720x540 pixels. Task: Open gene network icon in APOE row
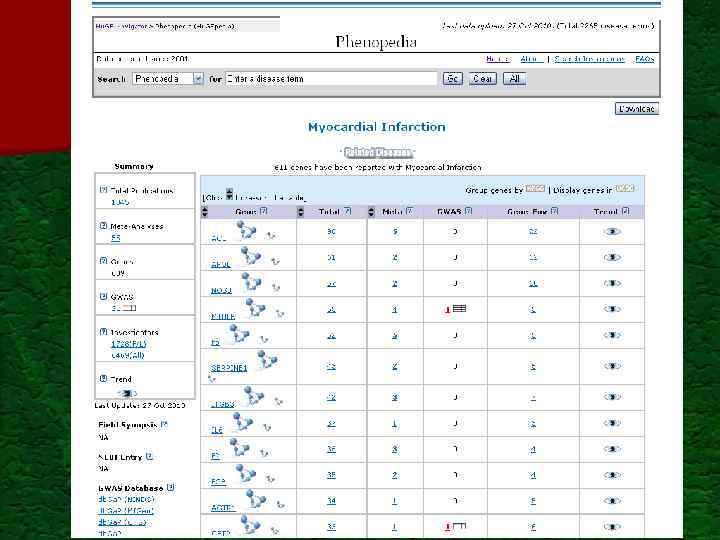pos(251,255)
